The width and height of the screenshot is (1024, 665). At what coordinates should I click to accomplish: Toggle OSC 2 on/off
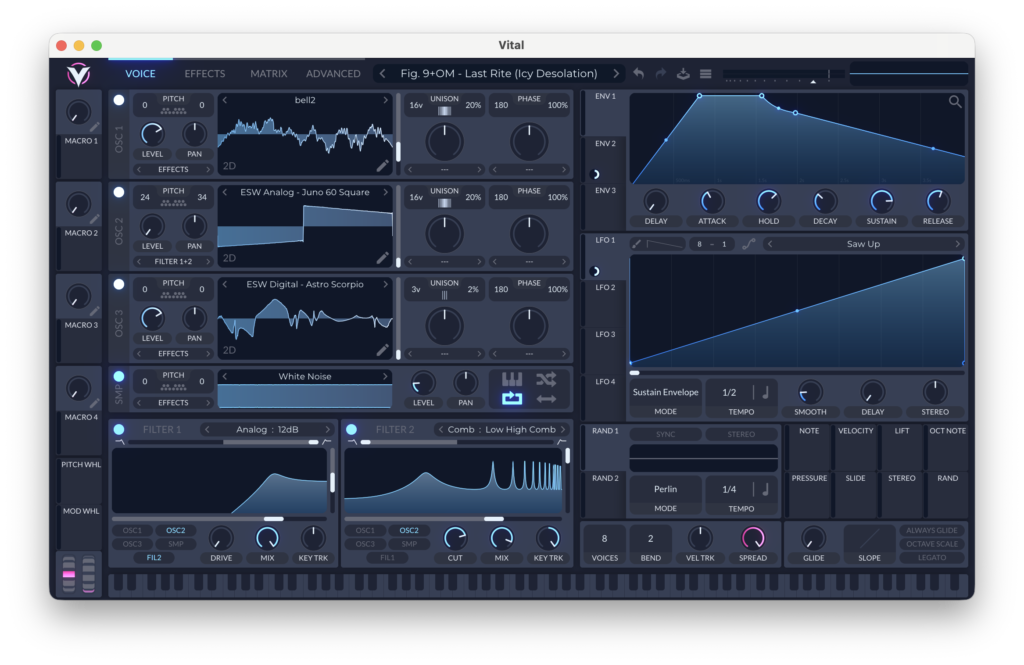point(119,192)
